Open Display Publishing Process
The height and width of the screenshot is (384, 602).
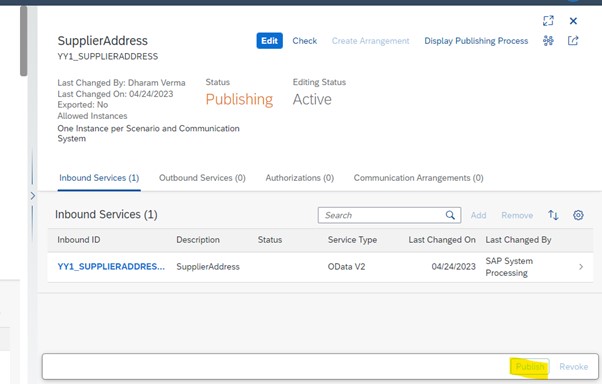pos(476,41)
